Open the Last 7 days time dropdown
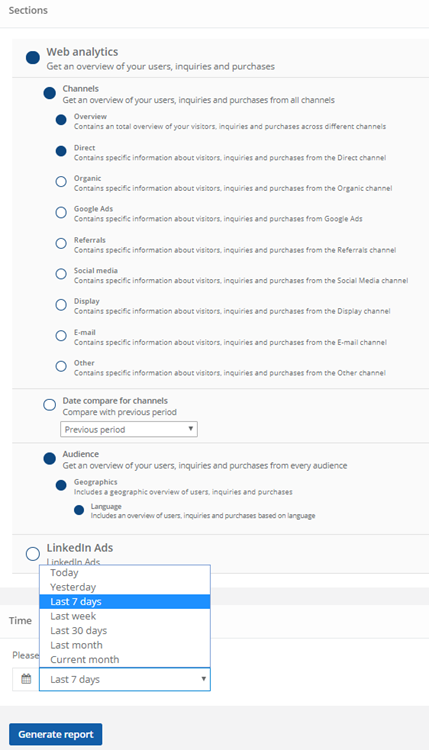This screenshot has width=429, height=750. [x=124, y=679]
